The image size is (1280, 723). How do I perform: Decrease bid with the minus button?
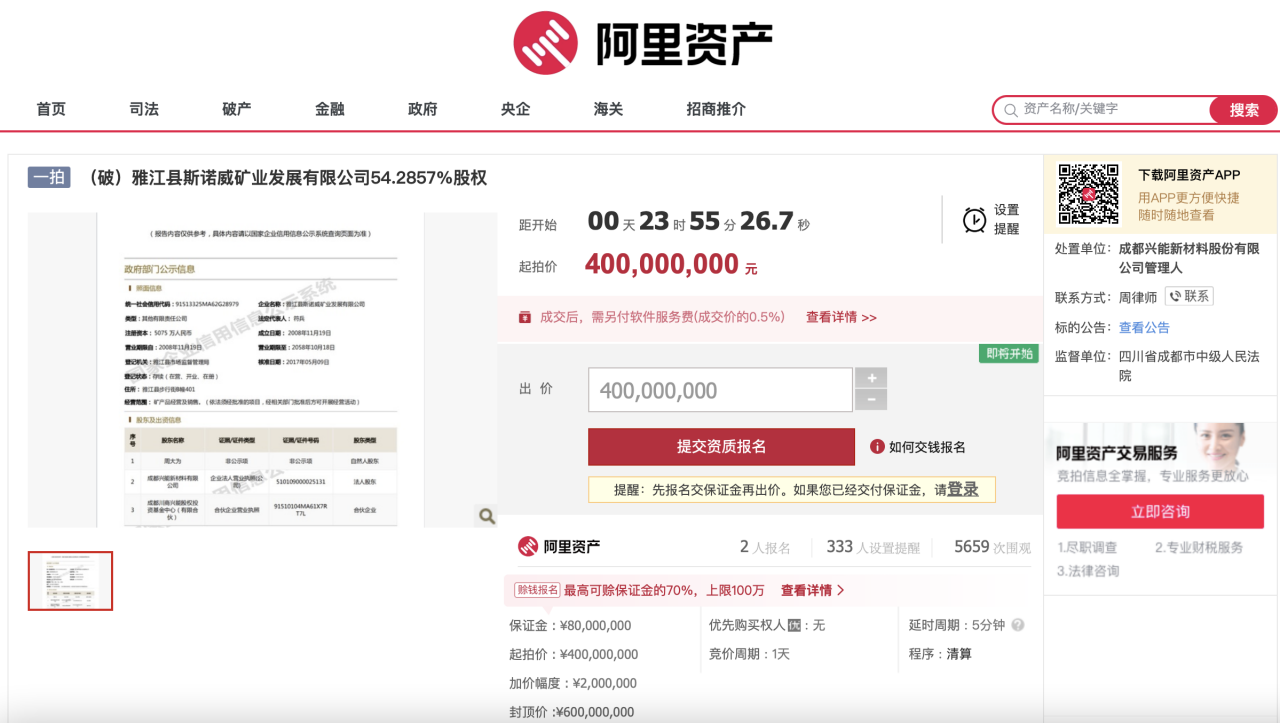pos(871,400)
